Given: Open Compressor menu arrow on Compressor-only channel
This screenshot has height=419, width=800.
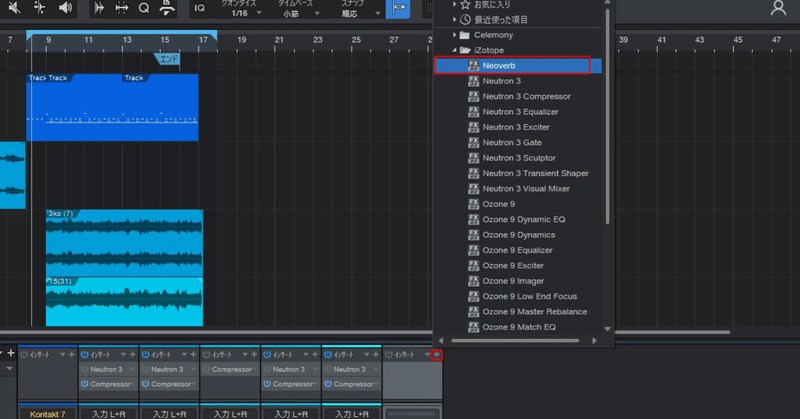Looking at the screenshot, I should (254, 369).
